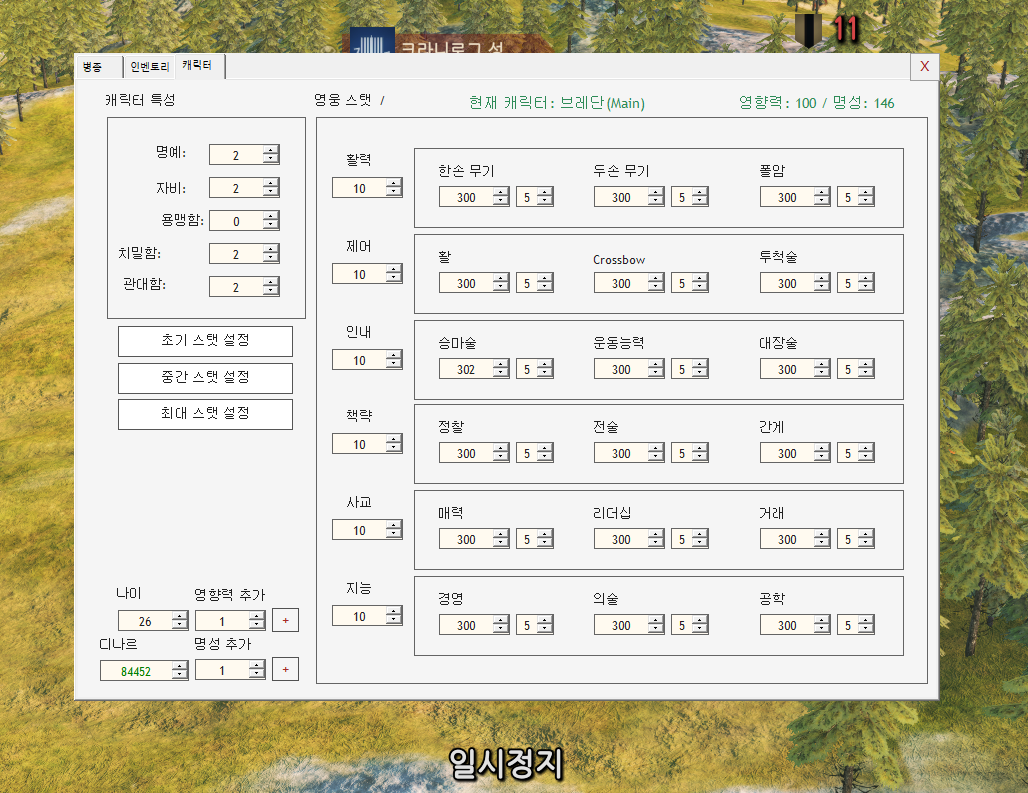
Task: Add influence with 영향력 추가 plus button
Action: (285, 620)
